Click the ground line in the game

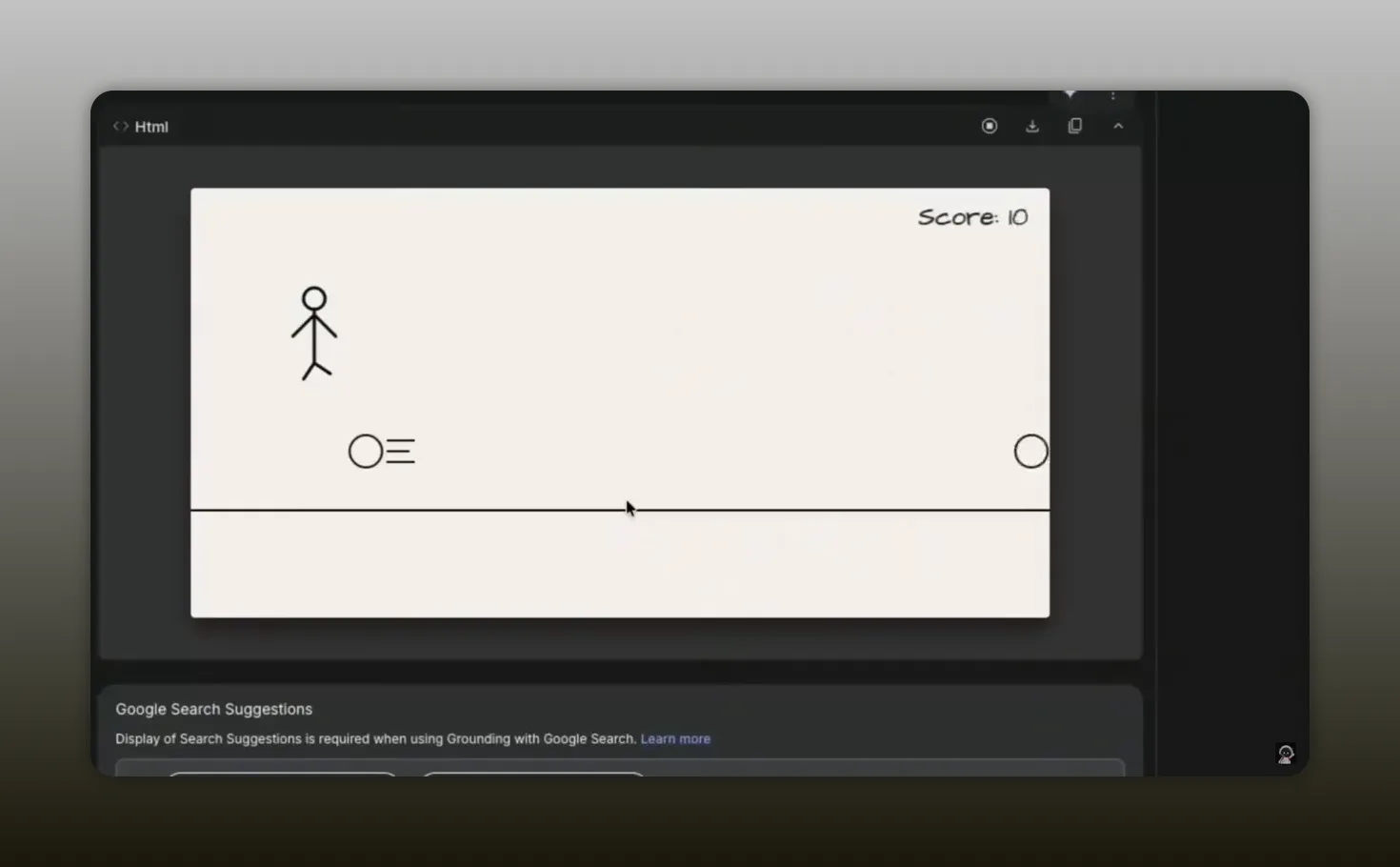click(619, 510)
